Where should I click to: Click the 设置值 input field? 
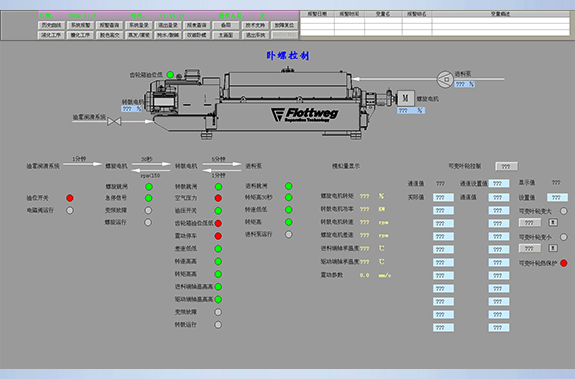557,198
